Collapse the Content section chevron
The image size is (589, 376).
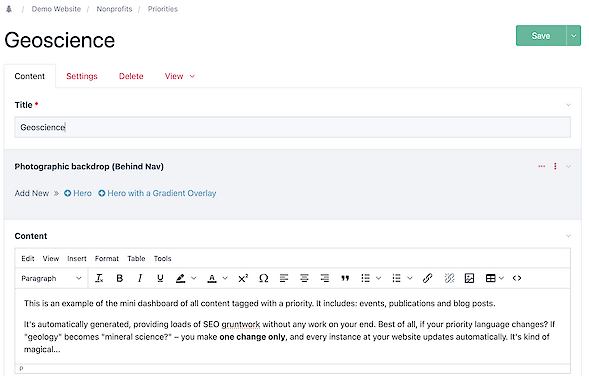(568, 236)
